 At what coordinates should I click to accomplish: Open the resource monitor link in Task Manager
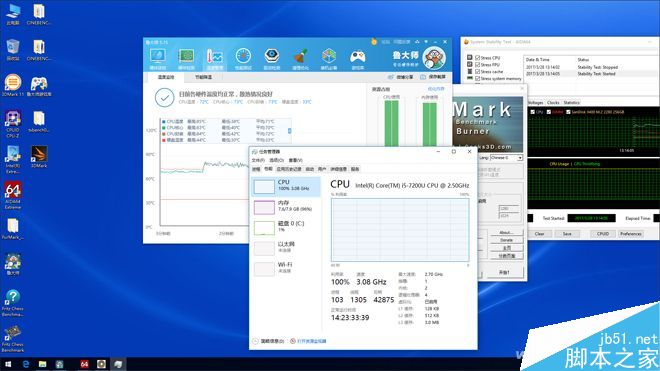point(311,341)
